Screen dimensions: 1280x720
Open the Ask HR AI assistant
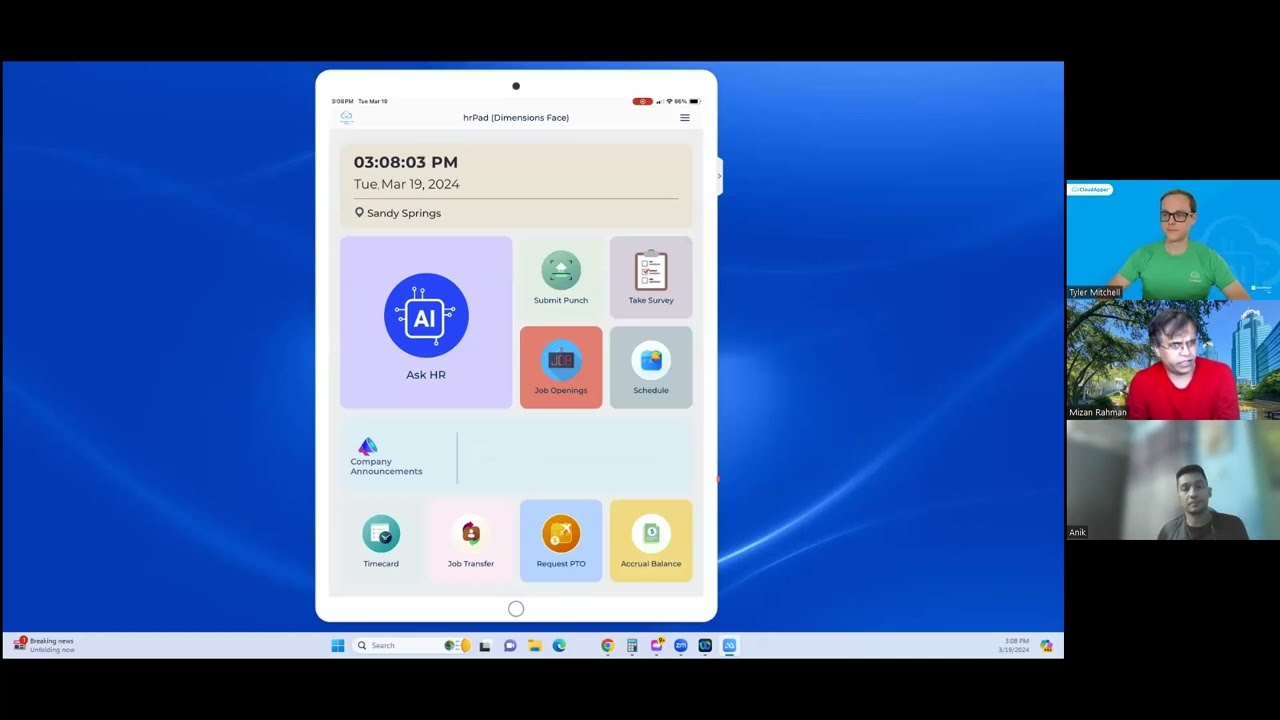(426, 320)
